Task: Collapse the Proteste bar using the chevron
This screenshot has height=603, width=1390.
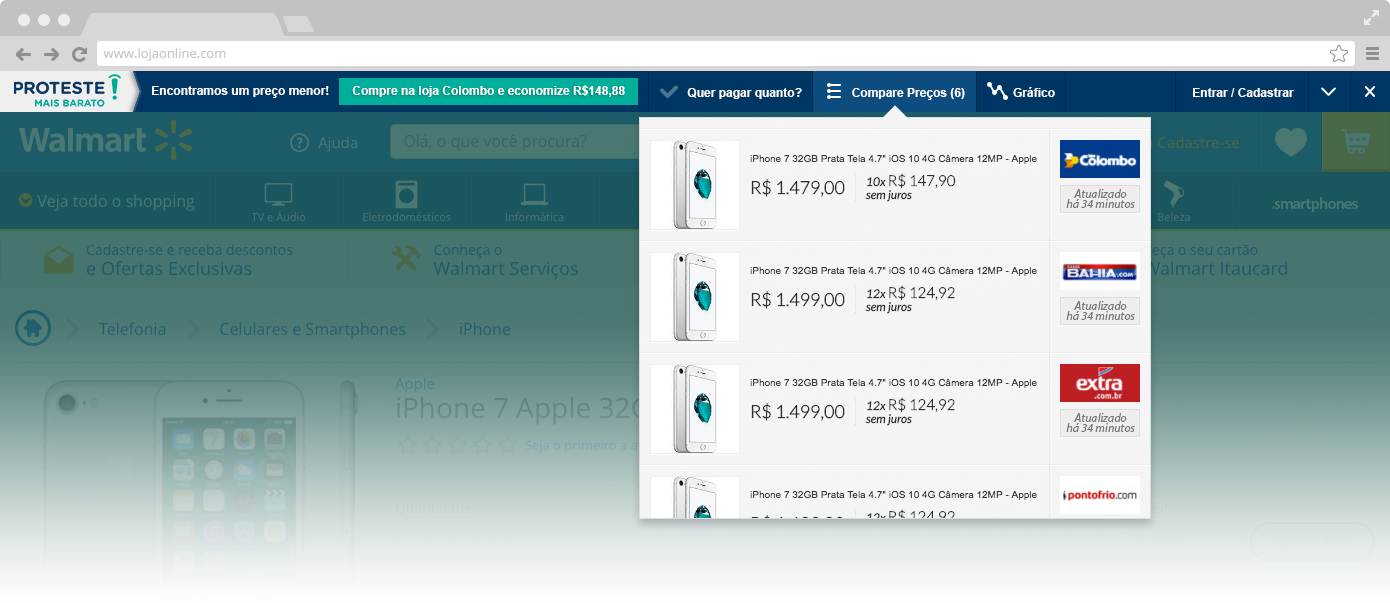Action: pos(1328,92)
